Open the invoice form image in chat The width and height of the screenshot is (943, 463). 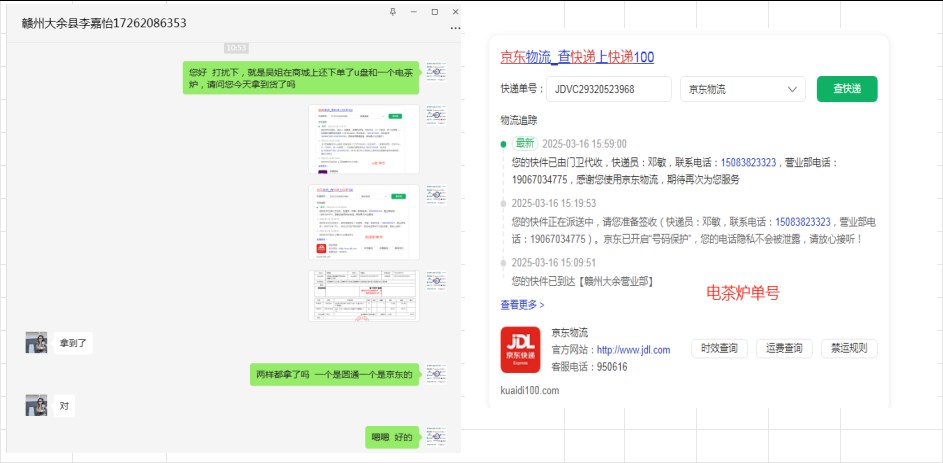coord(364,295)
